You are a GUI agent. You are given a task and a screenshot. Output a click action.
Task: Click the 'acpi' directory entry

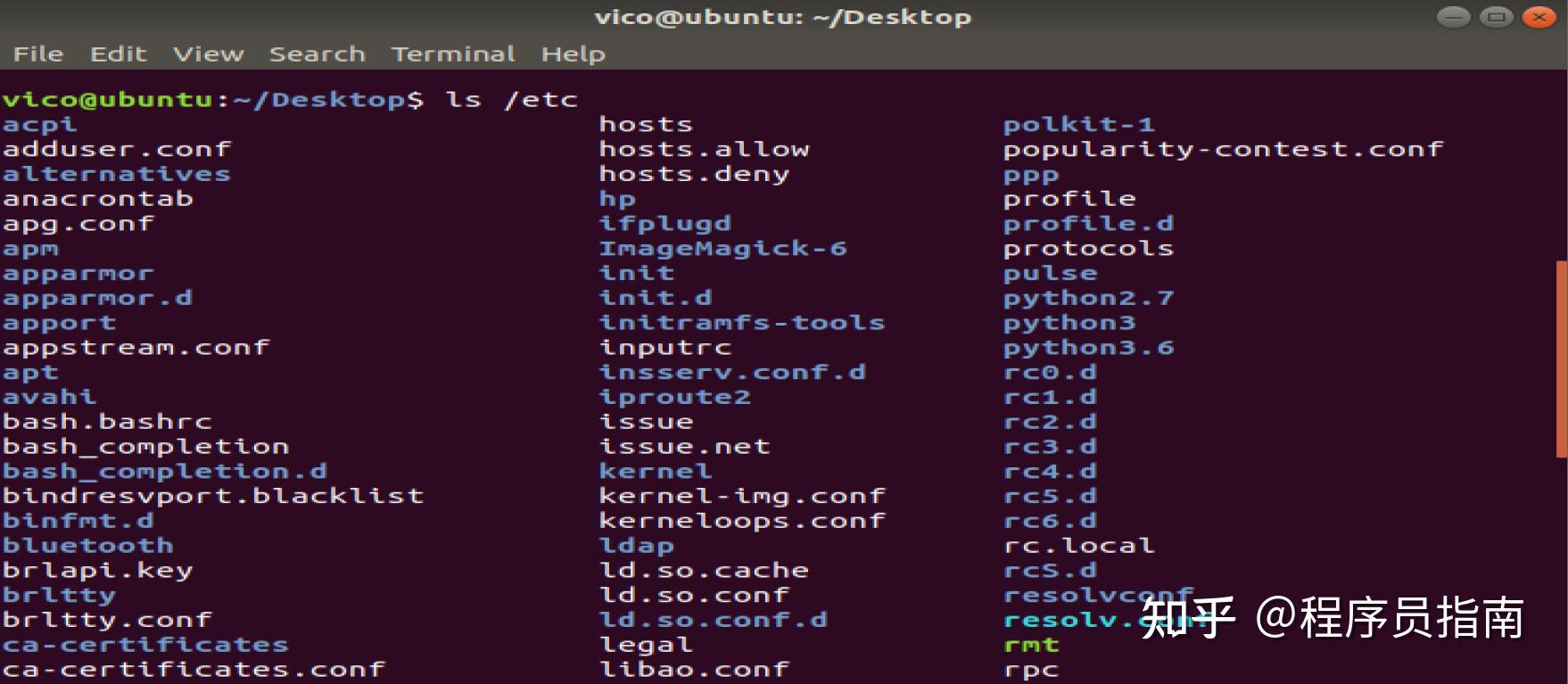(40, 125)
